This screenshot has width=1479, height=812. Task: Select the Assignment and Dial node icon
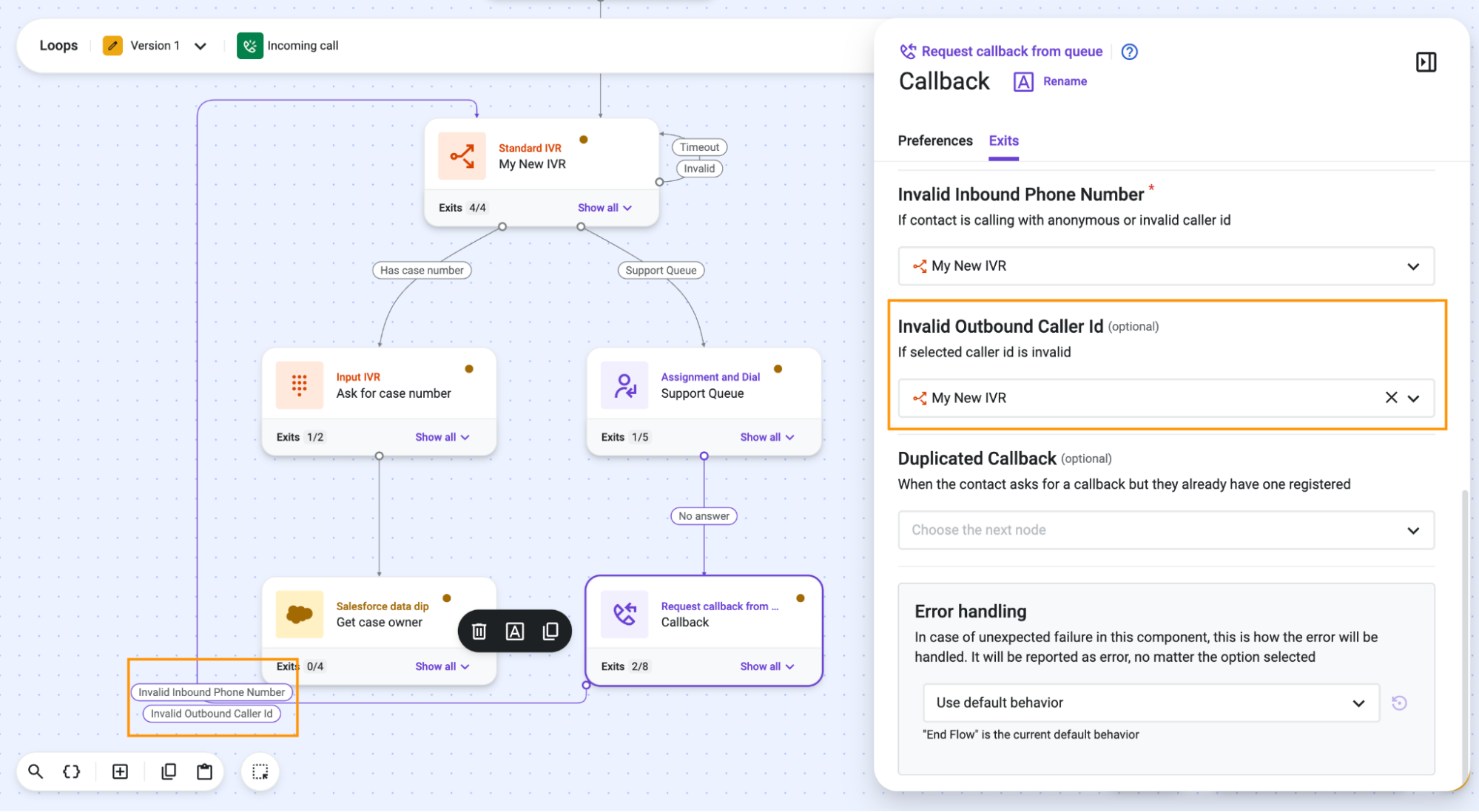pyautogui.click(x=624, y=385)
